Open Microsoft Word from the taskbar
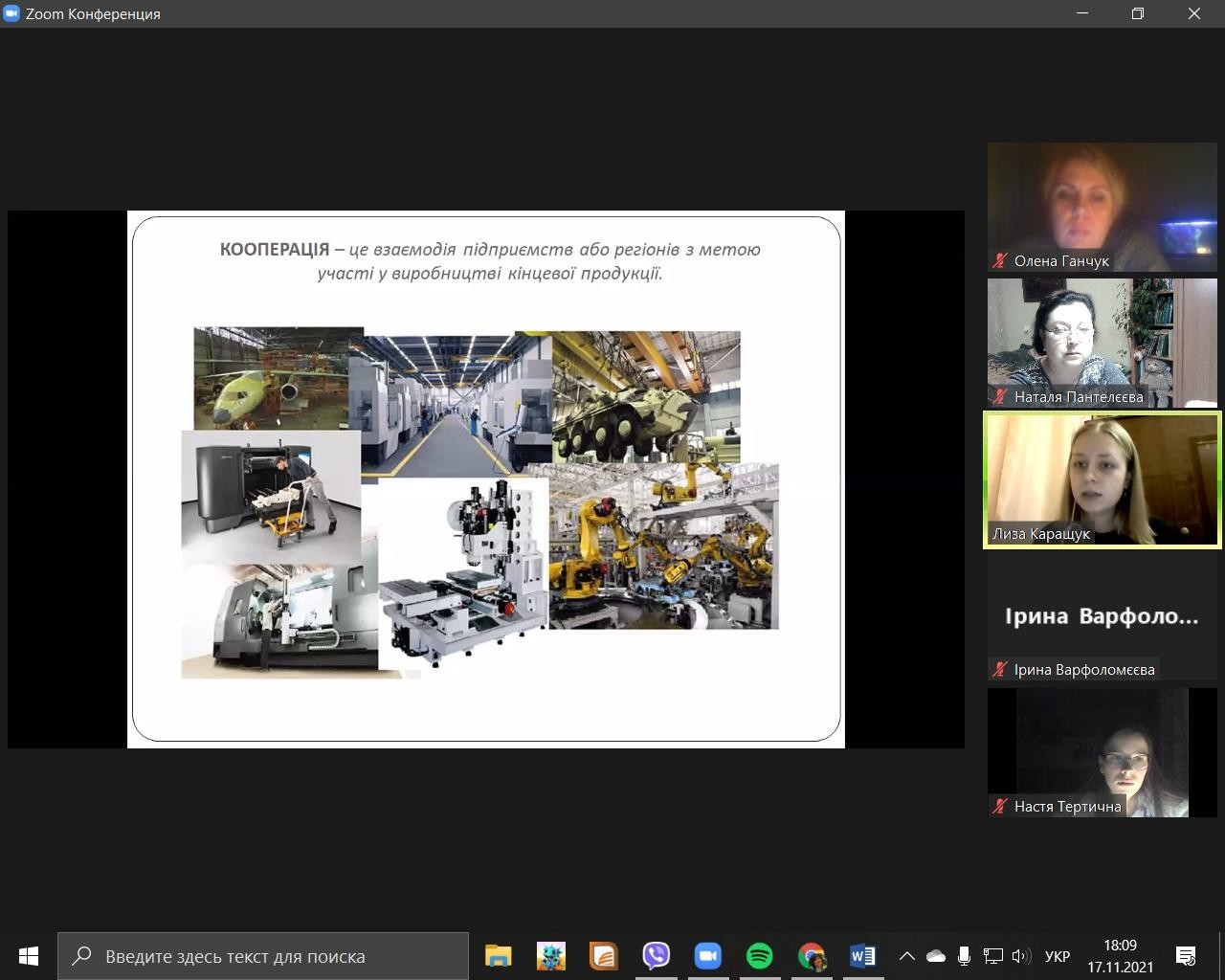Viewport: 1225px width, 980px height. coord(863,955)
